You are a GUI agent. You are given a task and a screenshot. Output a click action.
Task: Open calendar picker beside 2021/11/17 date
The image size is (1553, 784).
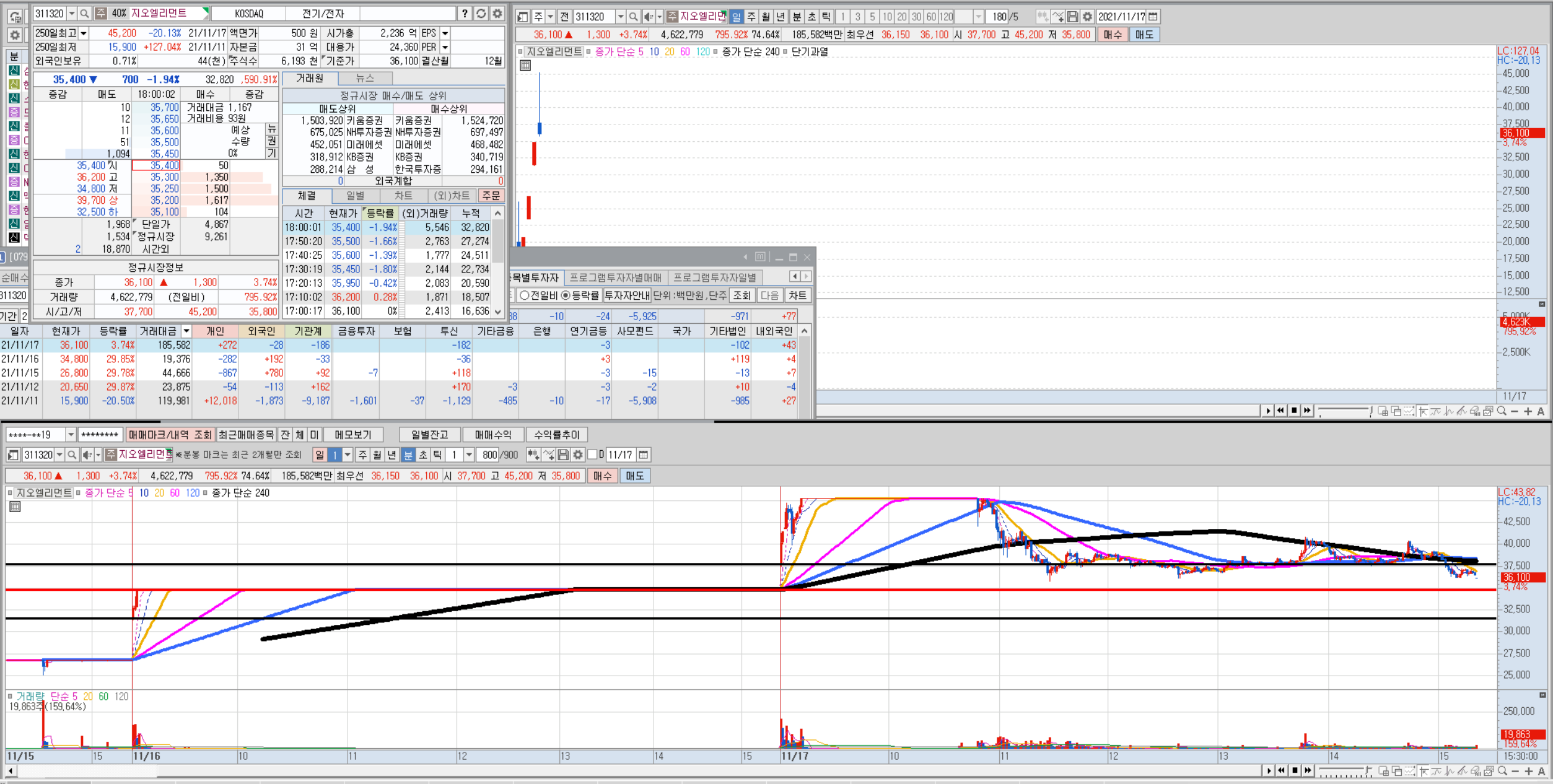pos(1153,17)
